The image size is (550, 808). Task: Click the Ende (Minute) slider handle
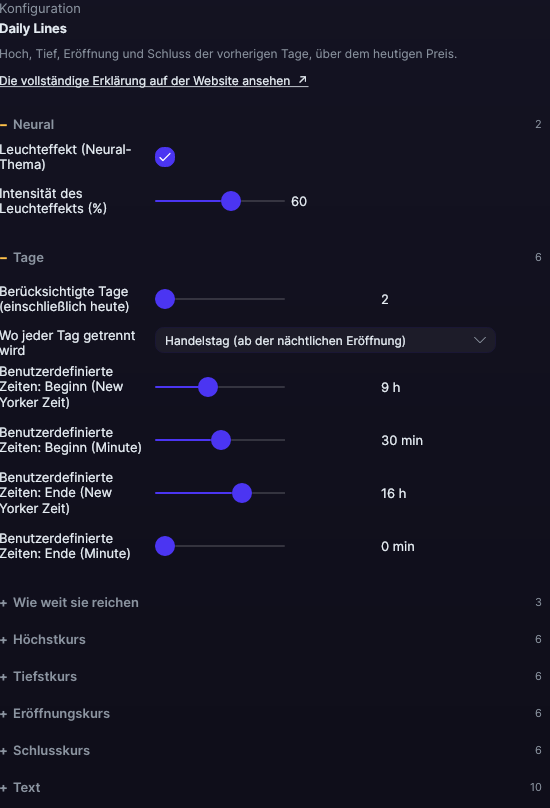(x=165, y=546)
